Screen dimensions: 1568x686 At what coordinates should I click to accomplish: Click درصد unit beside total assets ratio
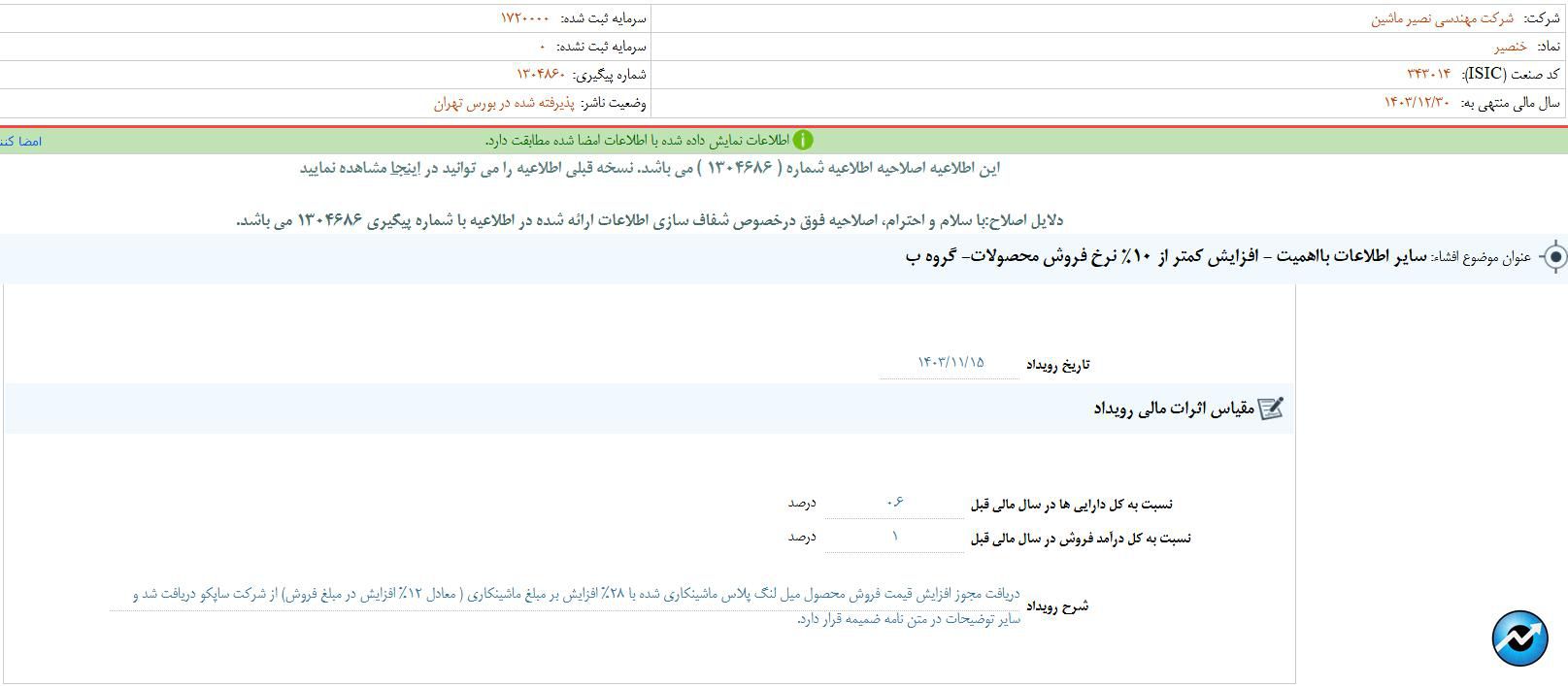(x=802, y=503)
